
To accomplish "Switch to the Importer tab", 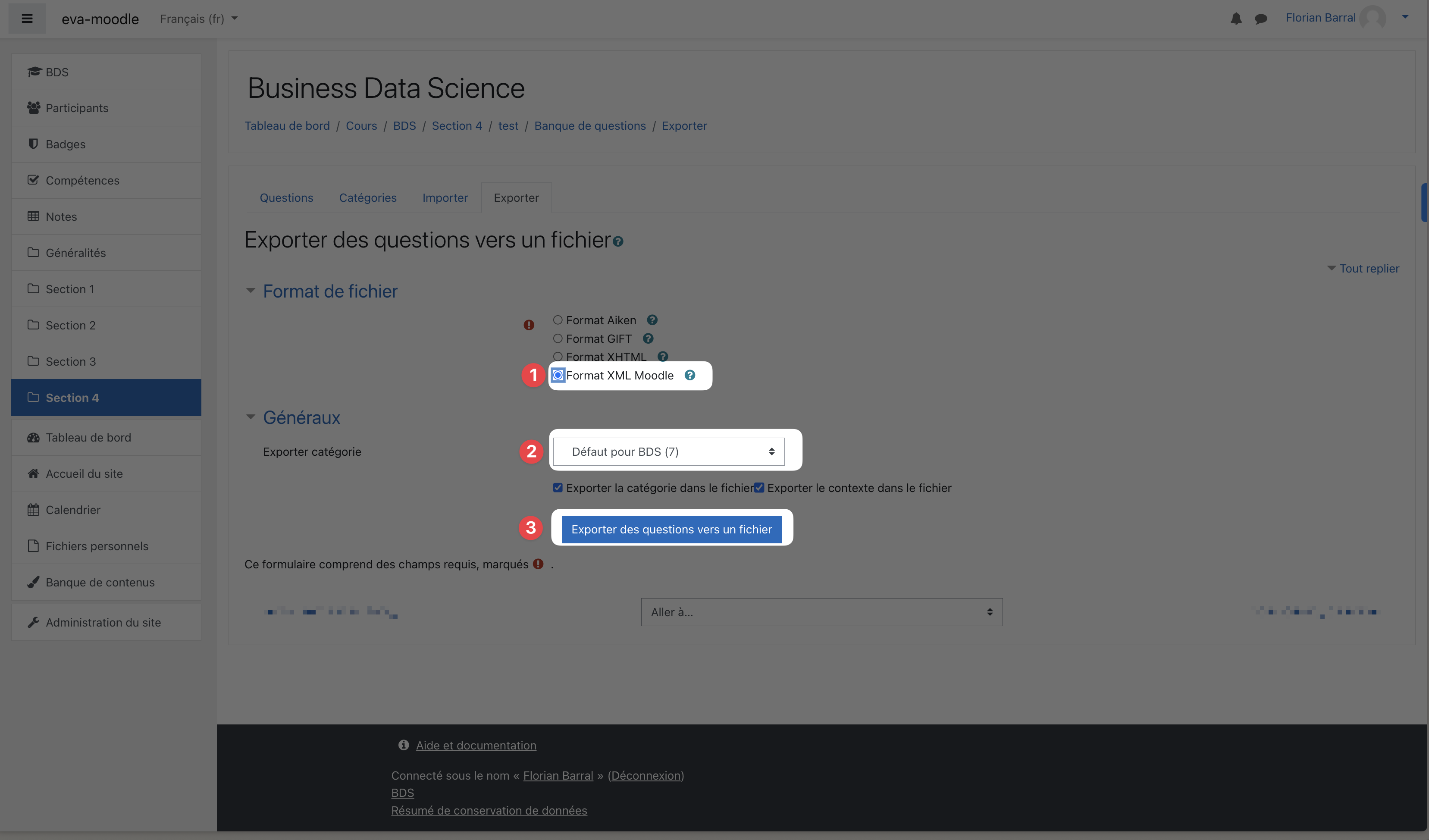I will 445,197.
